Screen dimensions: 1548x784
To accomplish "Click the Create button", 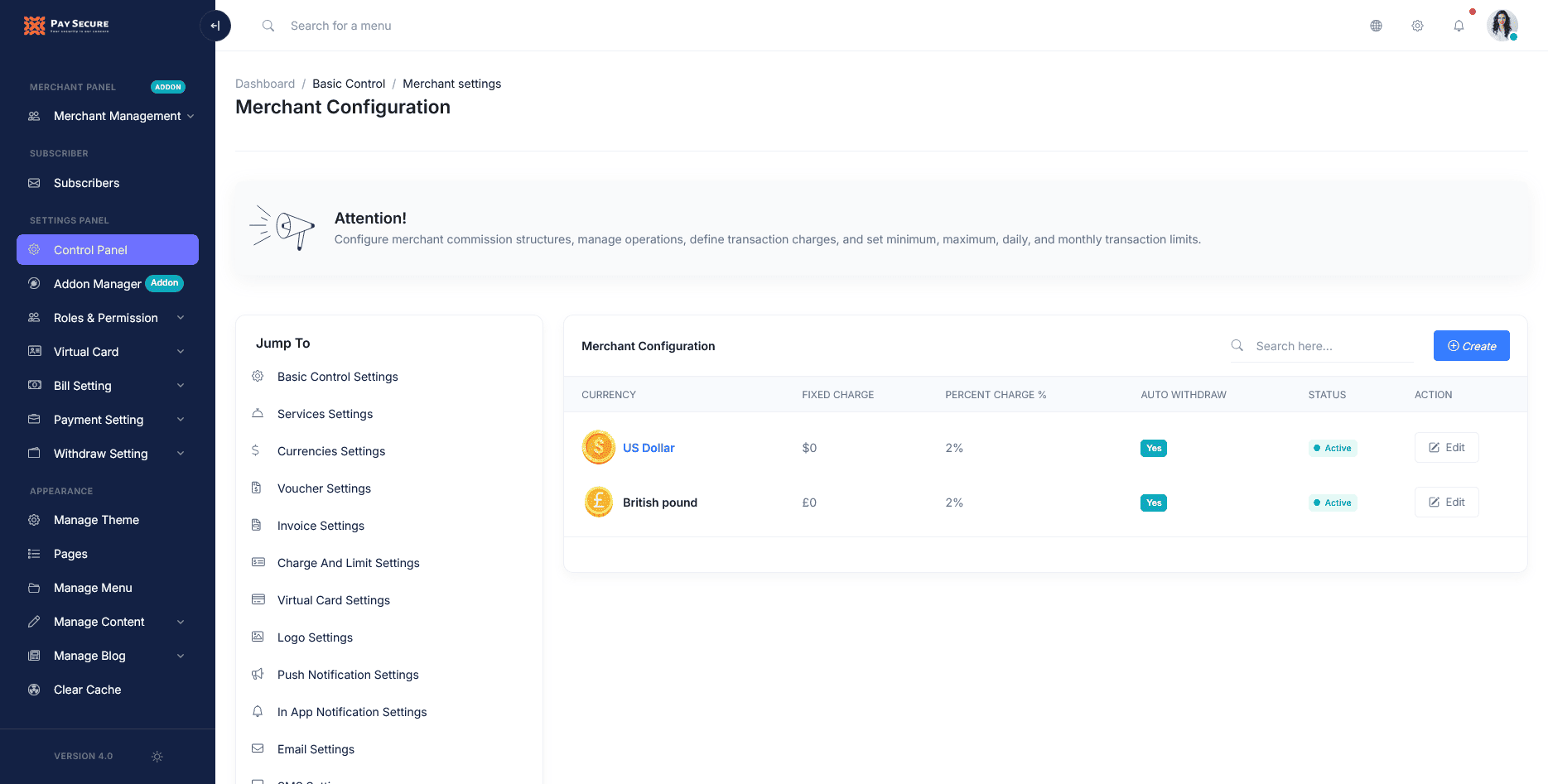I will click(1471, 345).
